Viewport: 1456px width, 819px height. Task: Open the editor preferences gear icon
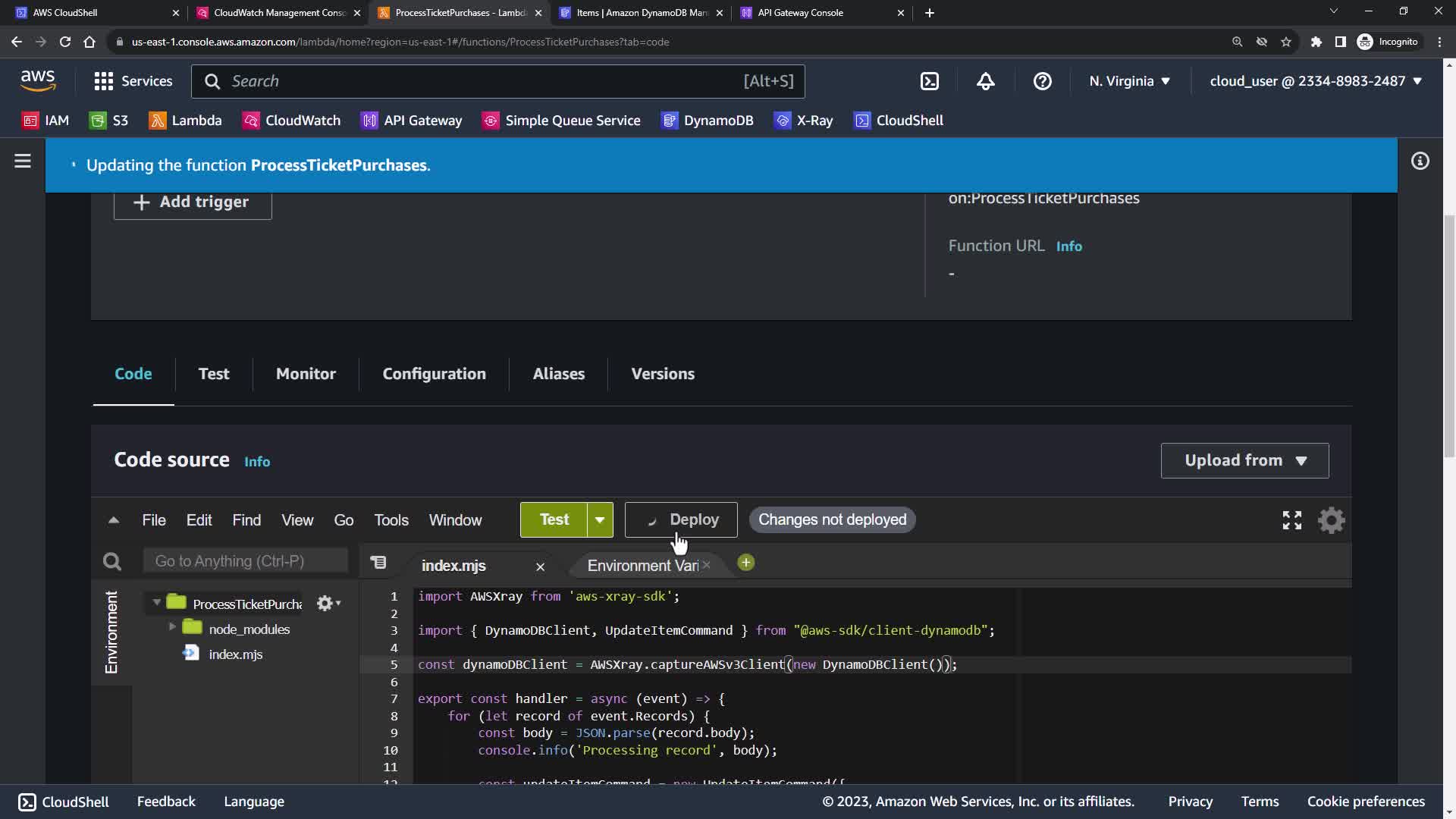point(1331,520)
